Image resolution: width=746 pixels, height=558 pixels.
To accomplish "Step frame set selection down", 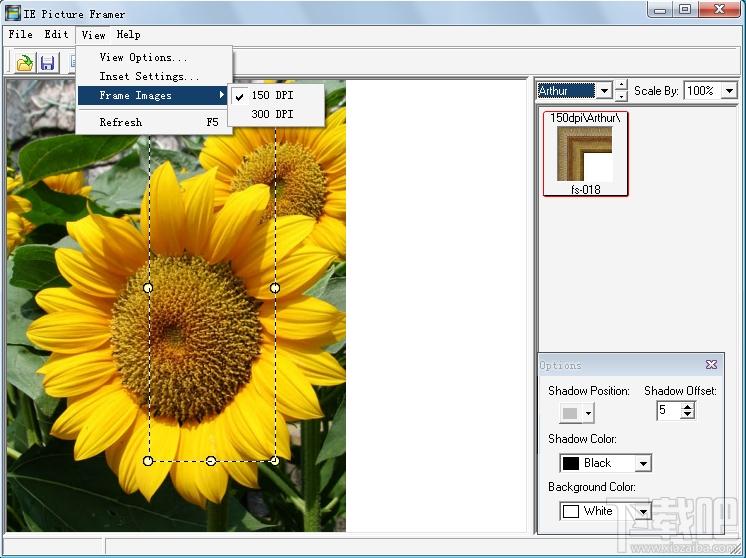I will (x=621, y=96).
